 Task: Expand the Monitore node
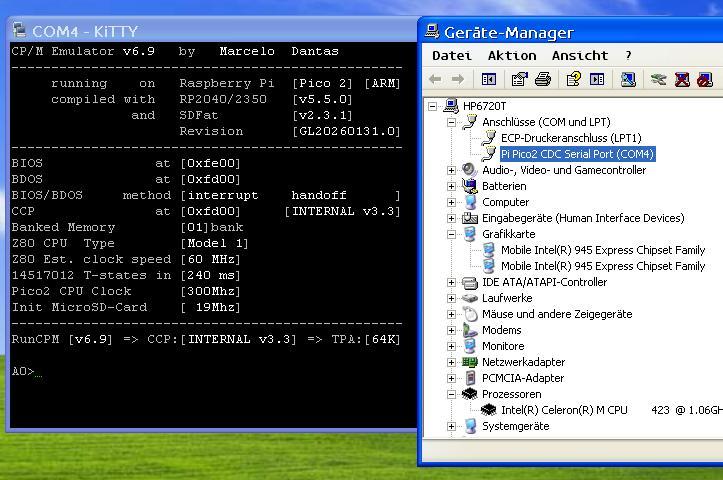[x=451, y=346]
